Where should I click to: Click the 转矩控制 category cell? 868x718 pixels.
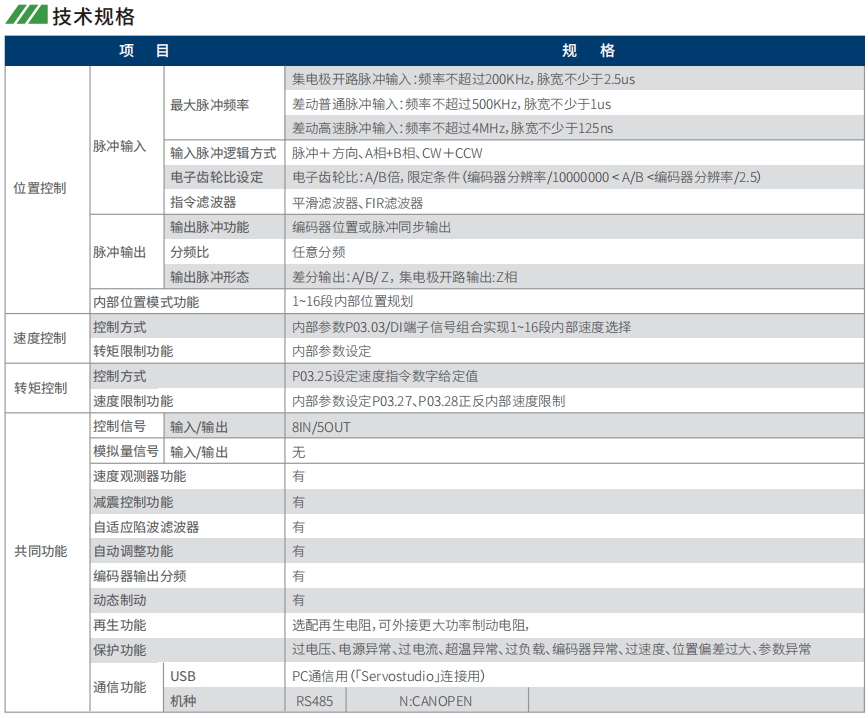coord(40,388)
